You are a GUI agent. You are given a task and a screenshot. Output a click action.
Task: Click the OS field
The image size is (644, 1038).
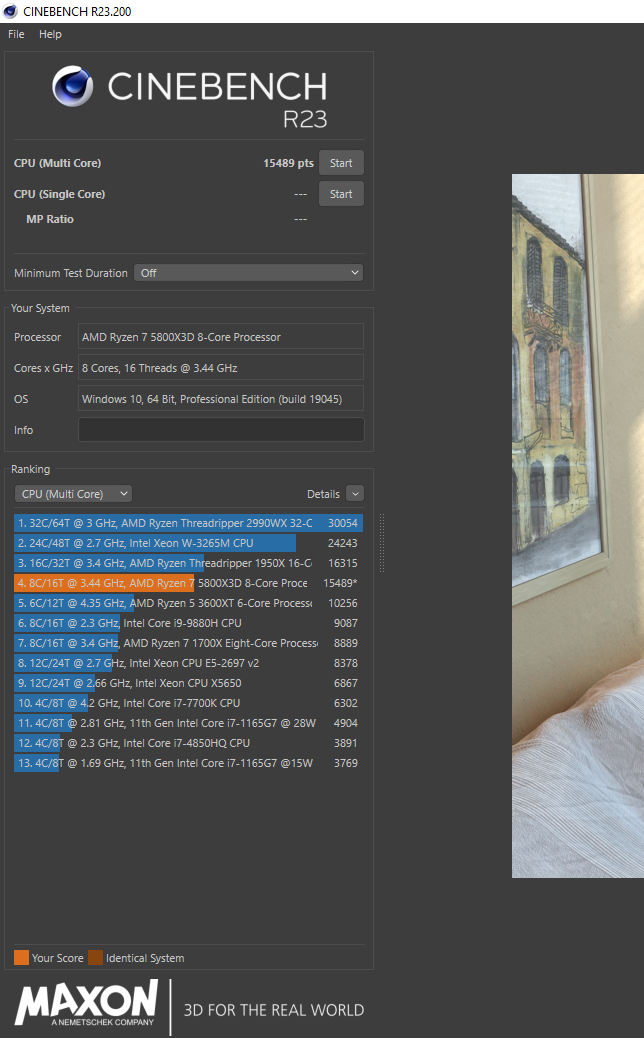pos(220,399)
